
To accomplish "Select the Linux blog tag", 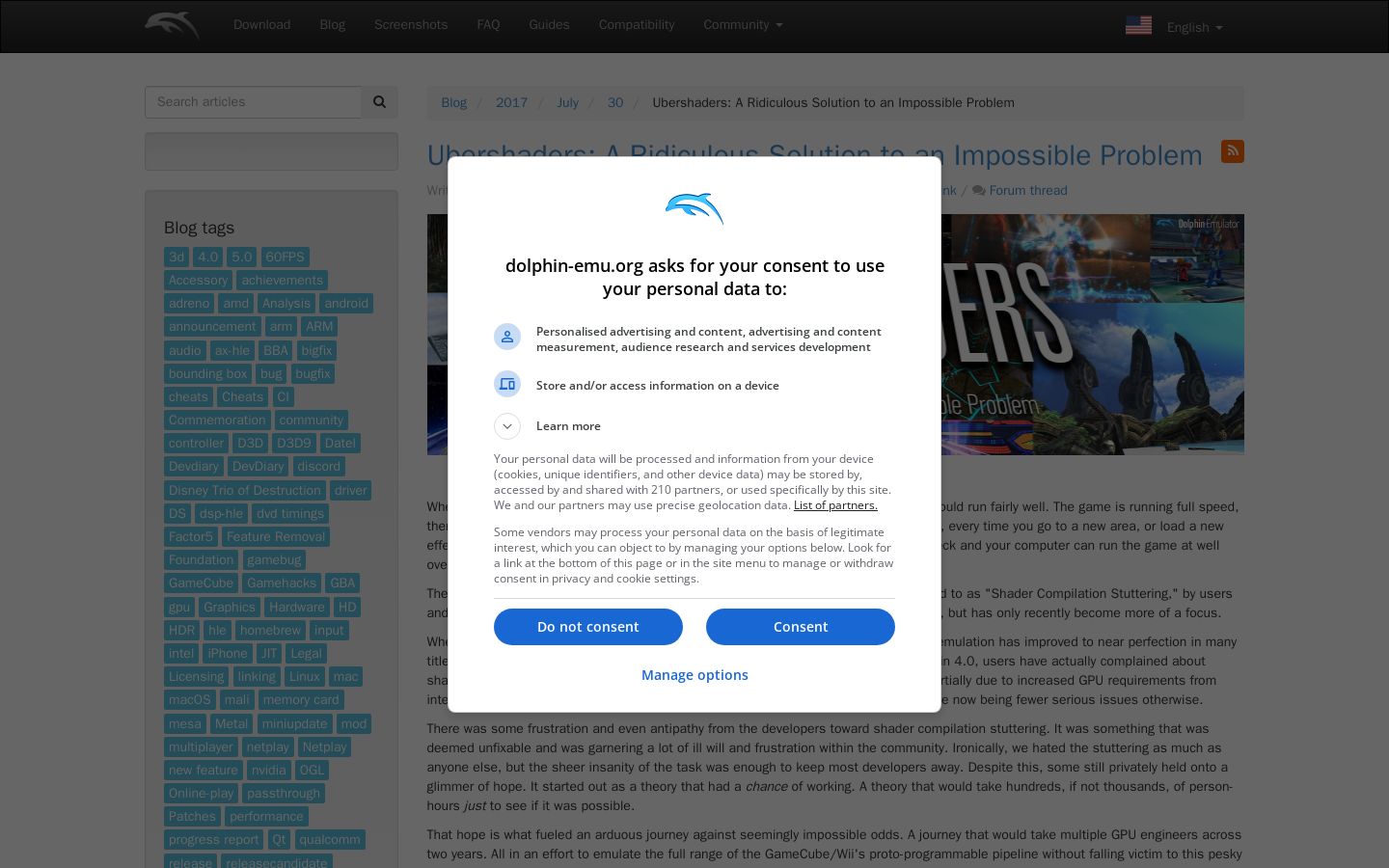I will (x=305, y=676).
